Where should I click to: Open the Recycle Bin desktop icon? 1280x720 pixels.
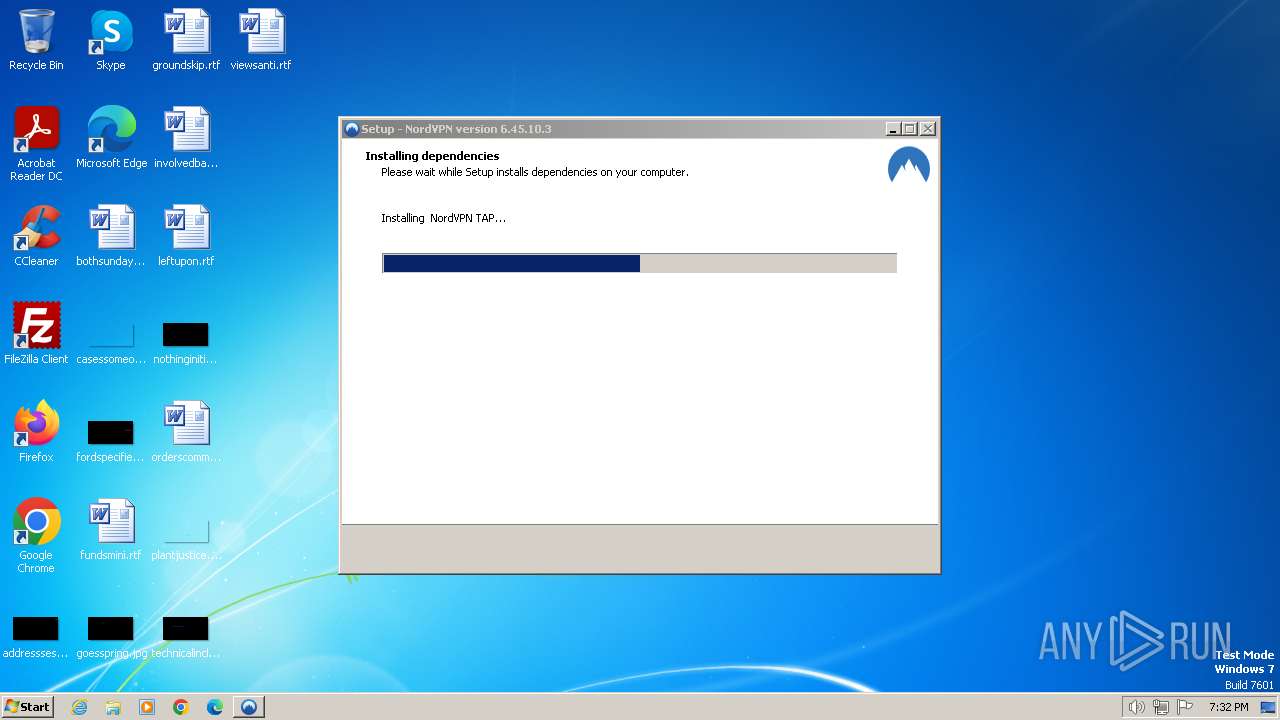click(x=36, y=40)
